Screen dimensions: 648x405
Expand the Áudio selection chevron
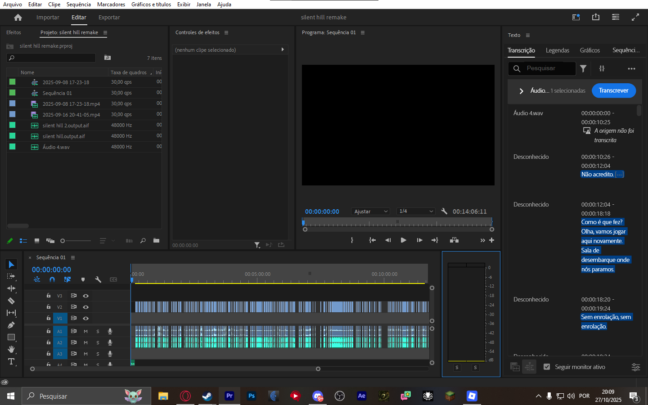point(521,90)
